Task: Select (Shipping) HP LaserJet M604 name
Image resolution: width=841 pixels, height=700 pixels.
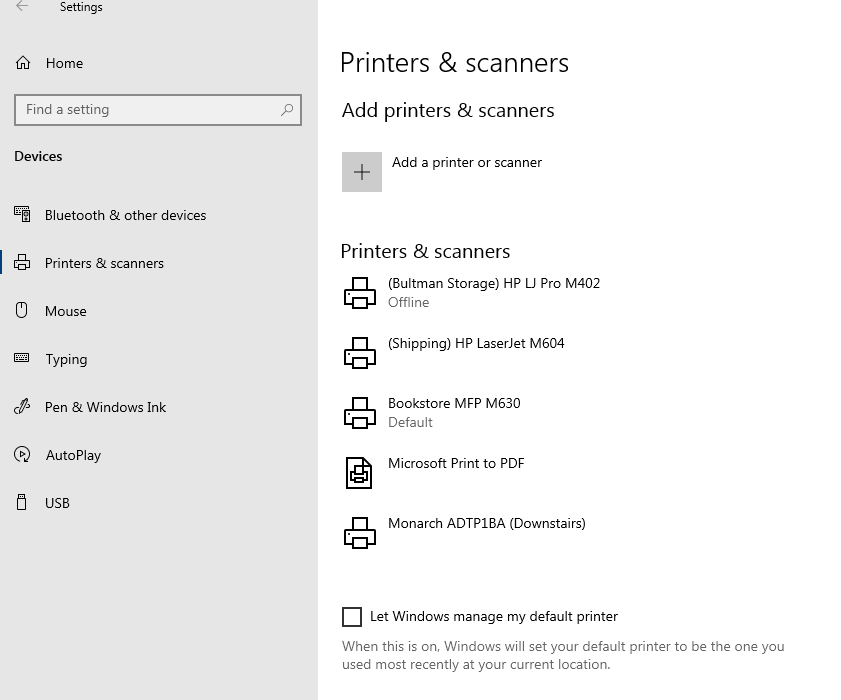Action: coord(476,343)
